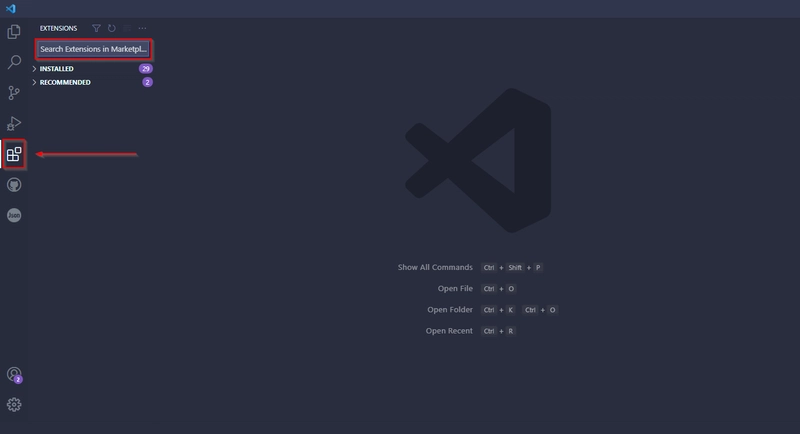Click the VS Code logo in title bar

click(10, 9)
